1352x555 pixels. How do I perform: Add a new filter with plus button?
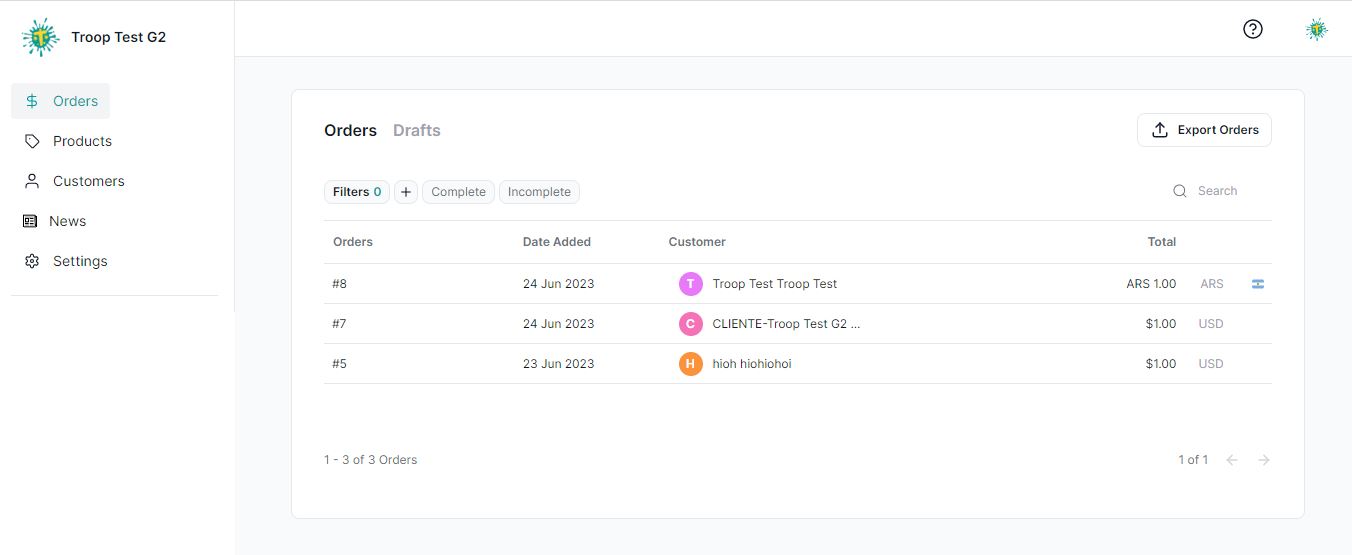pos(406,192)
